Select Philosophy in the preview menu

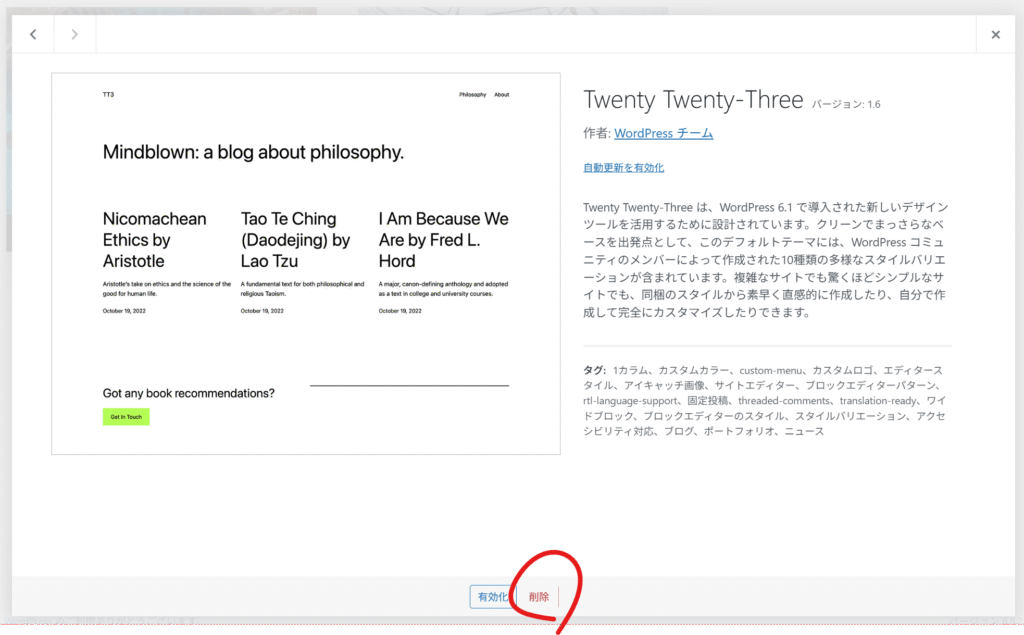click(472, 95)
